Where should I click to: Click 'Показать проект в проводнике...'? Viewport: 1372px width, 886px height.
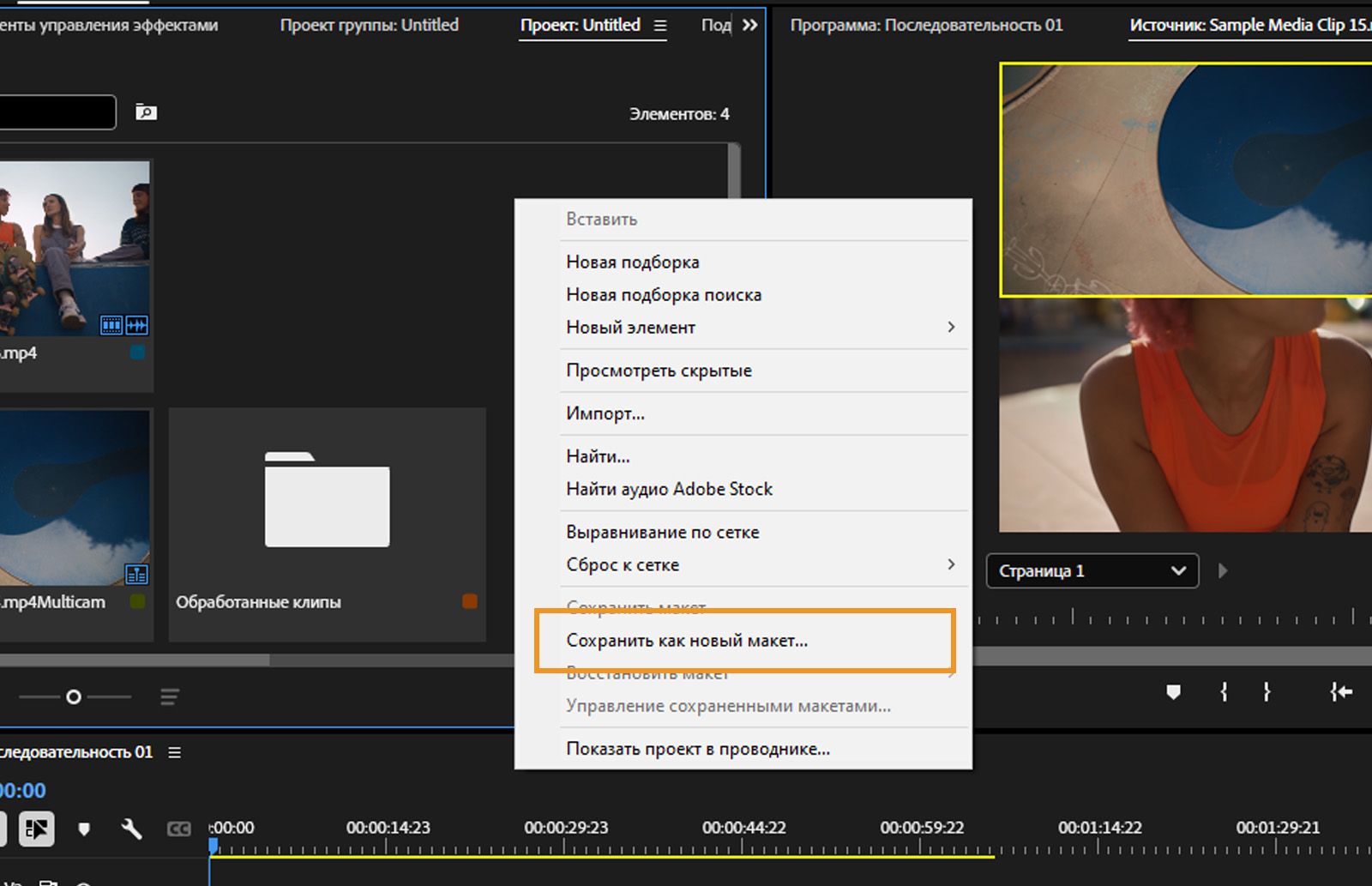point(697,749)
